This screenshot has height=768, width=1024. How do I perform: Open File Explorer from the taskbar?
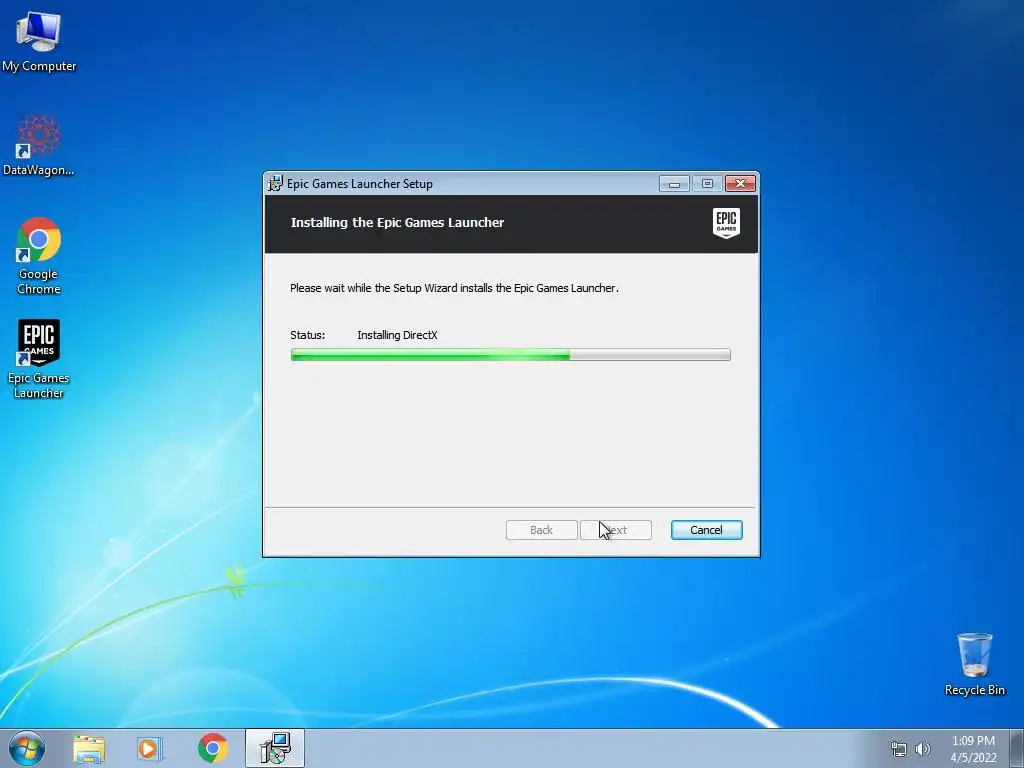(89, 749)
